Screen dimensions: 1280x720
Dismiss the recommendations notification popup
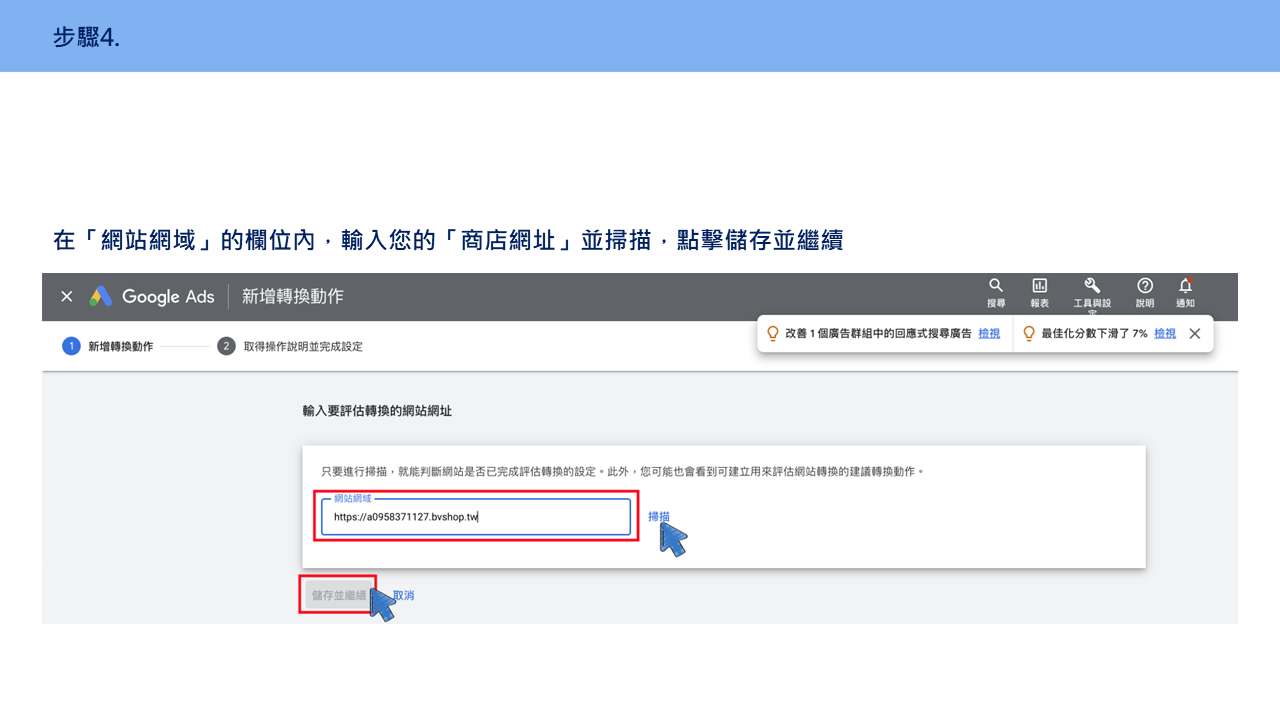(x=1194, y=334)
